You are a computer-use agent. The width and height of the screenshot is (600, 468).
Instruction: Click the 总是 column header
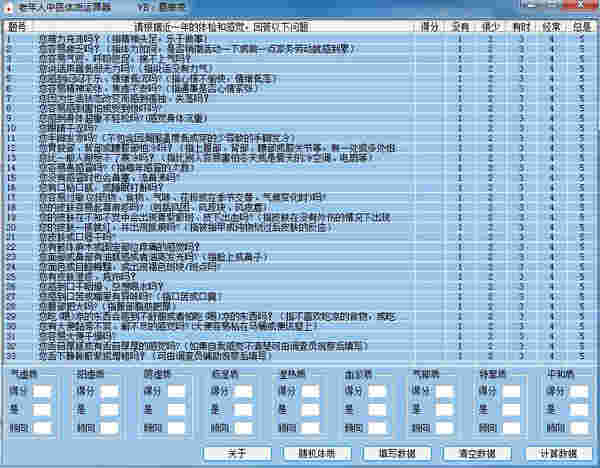[x=582, y=27]
